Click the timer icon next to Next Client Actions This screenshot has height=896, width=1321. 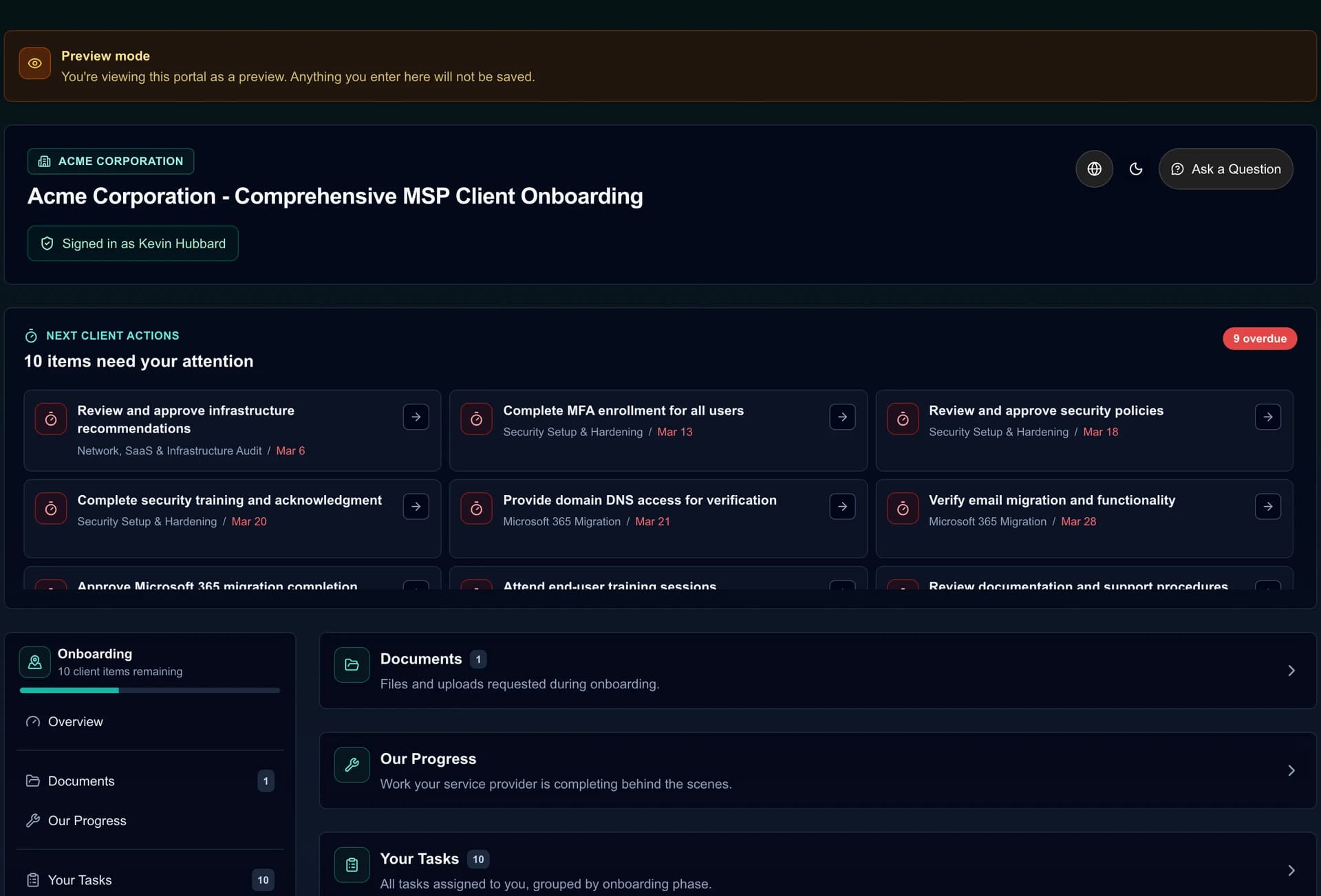[x=31, y=336]
